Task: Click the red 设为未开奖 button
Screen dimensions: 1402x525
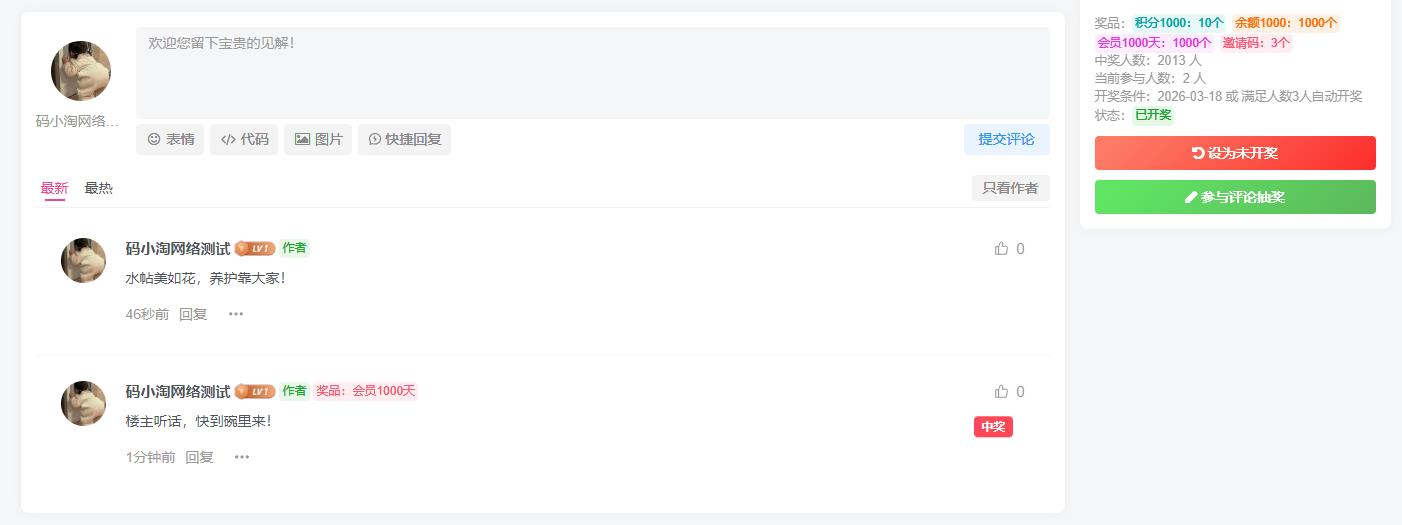Action: tap(1235, 153)
